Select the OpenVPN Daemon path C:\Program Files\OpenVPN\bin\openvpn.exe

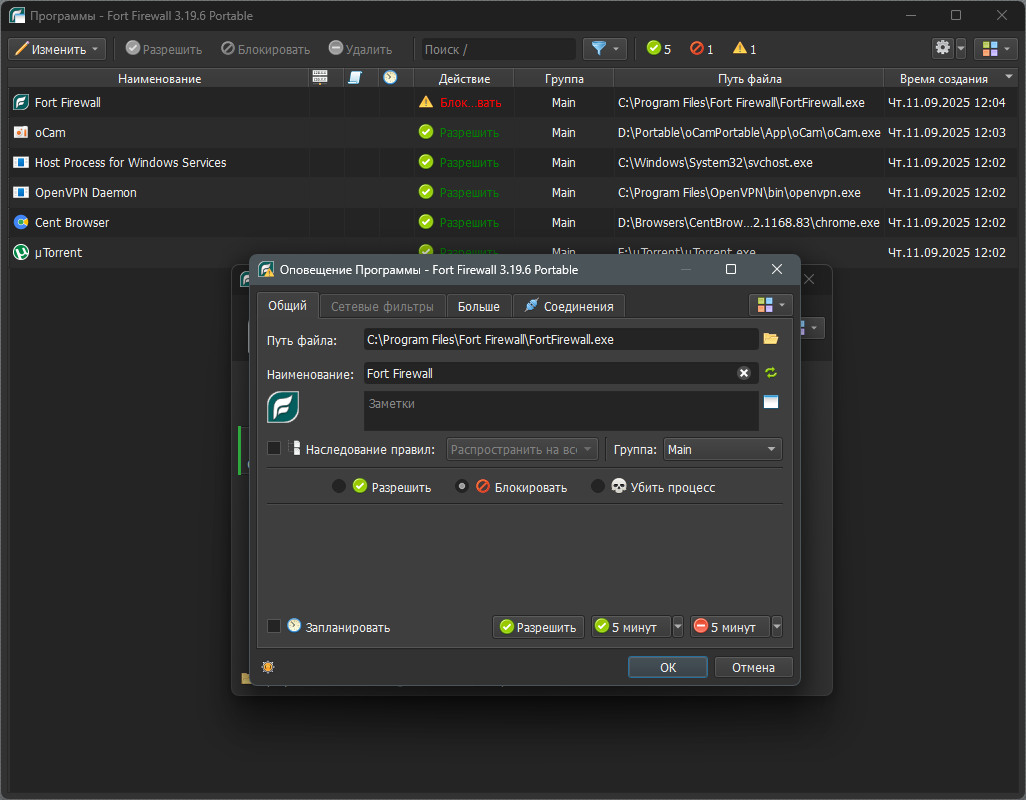(x=739, y=192)
